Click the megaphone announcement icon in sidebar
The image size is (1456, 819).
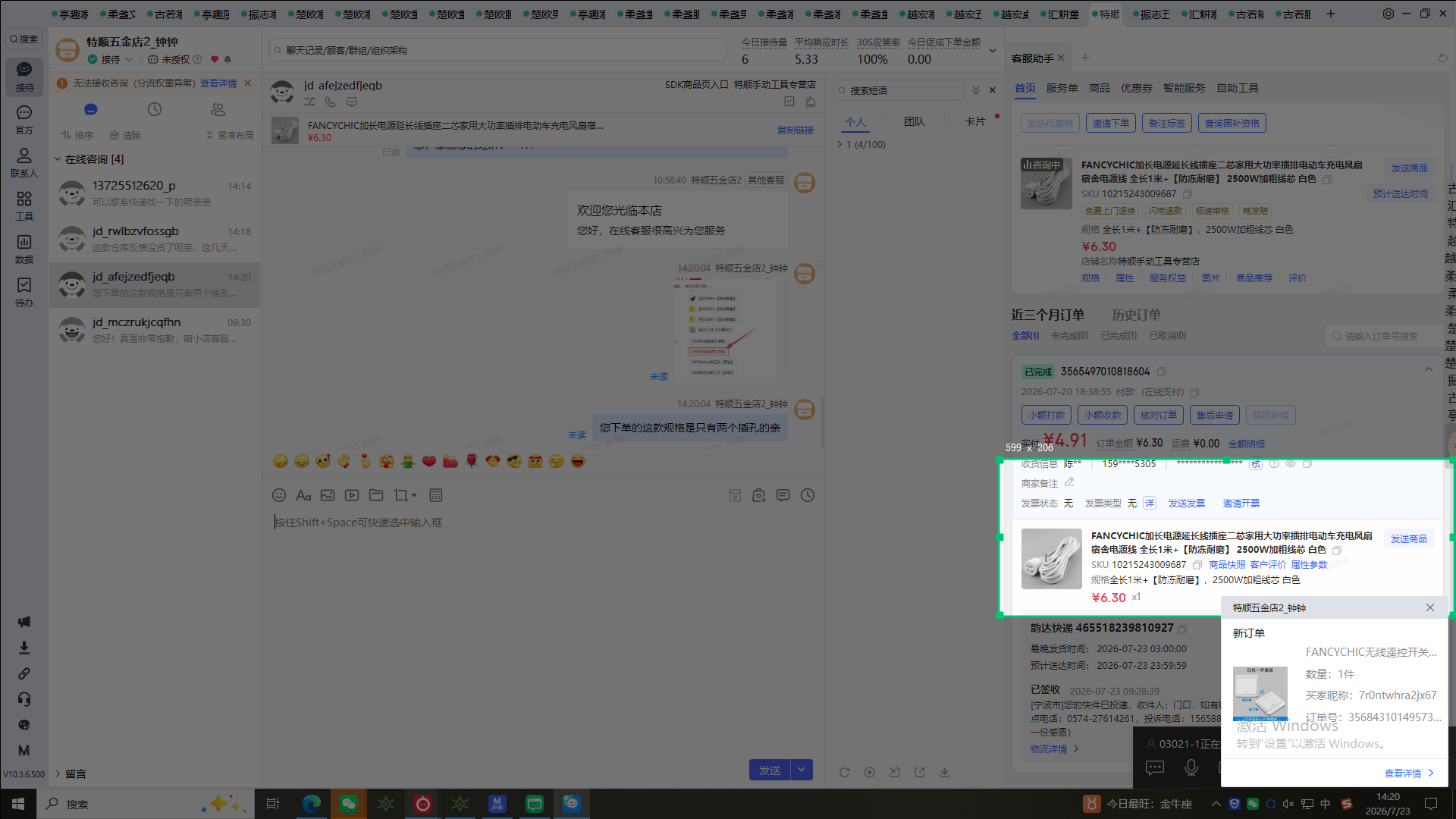click(24, 622)
